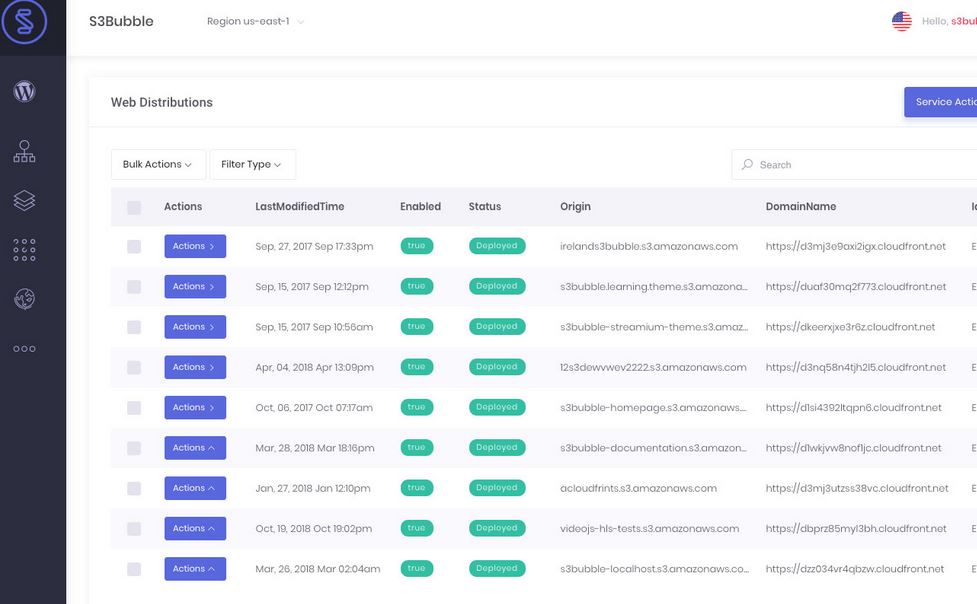Check the 12s3dewvwev2222 row checkbox
The image size is (977, 604).
point(134,367)
